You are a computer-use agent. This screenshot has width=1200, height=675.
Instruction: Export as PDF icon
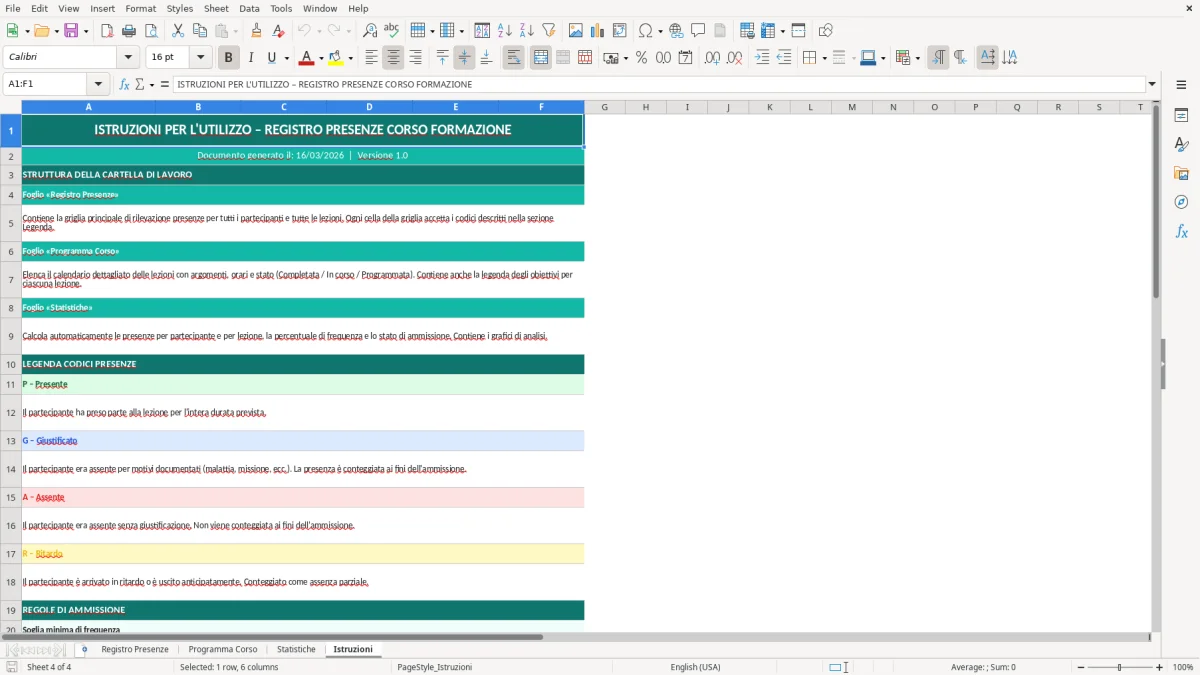pos(107,31)
